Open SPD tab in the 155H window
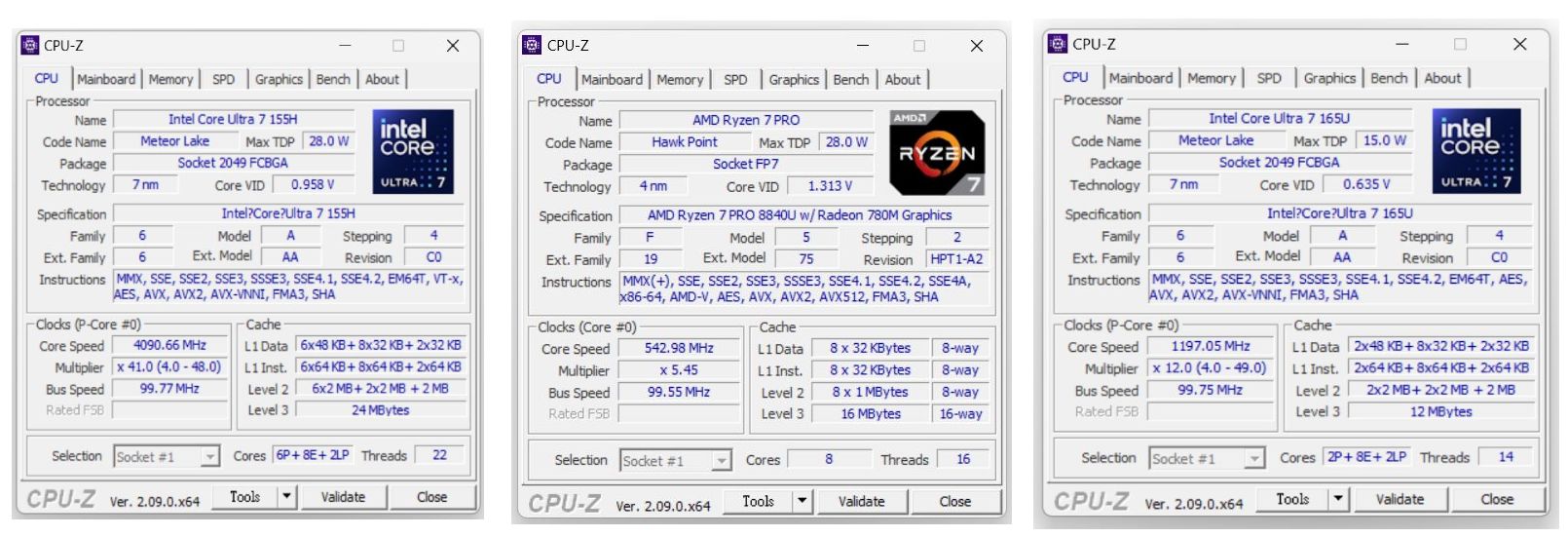This screenshot has width=1568, height=537. click(x=223, y=80)
